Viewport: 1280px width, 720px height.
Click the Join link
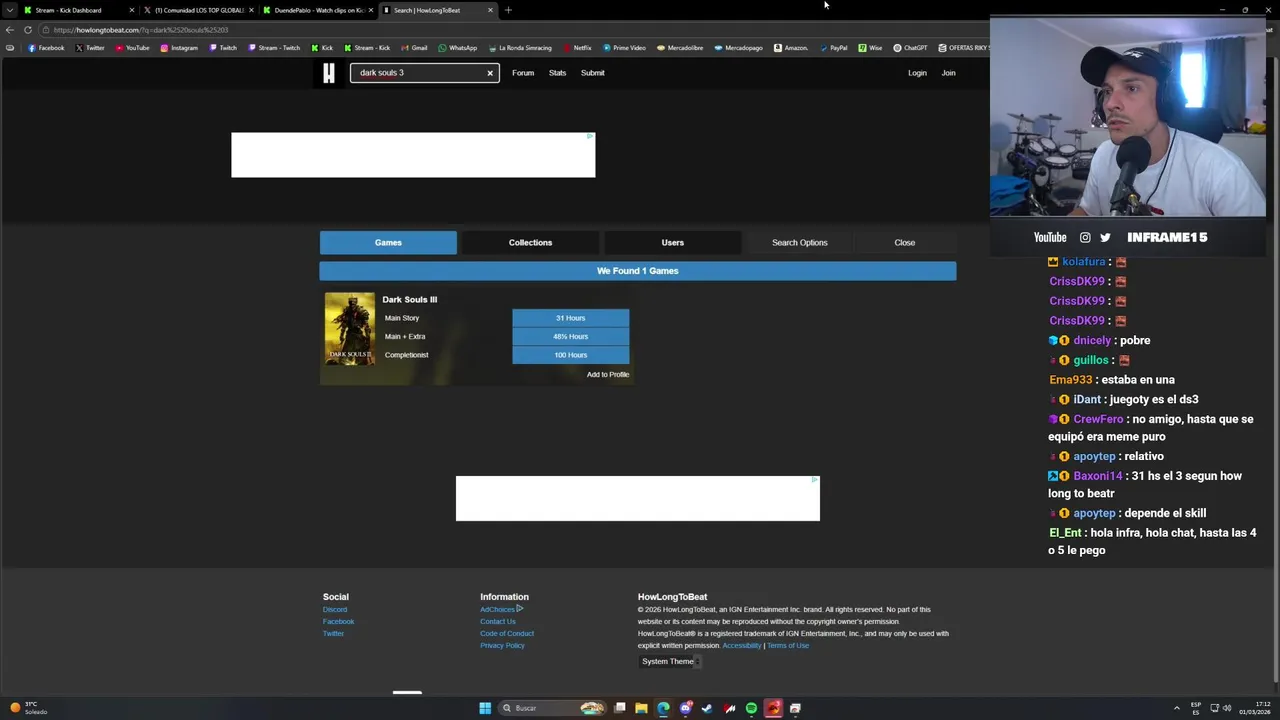click(948, 73)
